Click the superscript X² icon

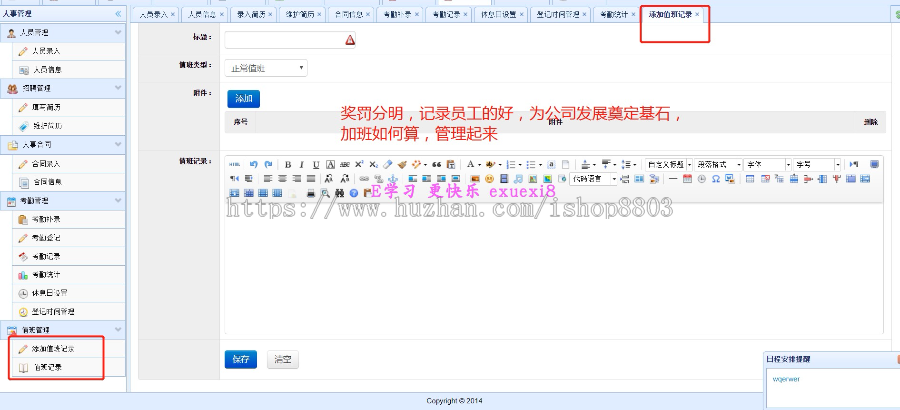pyautogui.click(x=359, y=164)
